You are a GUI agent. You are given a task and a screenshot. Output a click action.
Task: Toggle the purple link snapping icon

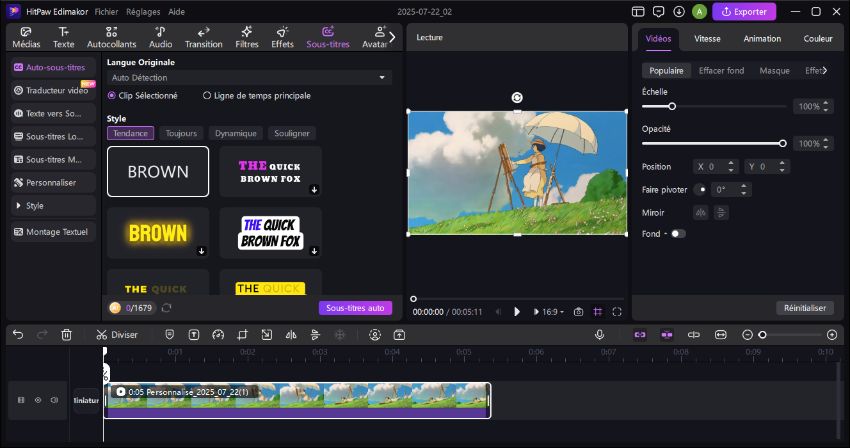640,335
